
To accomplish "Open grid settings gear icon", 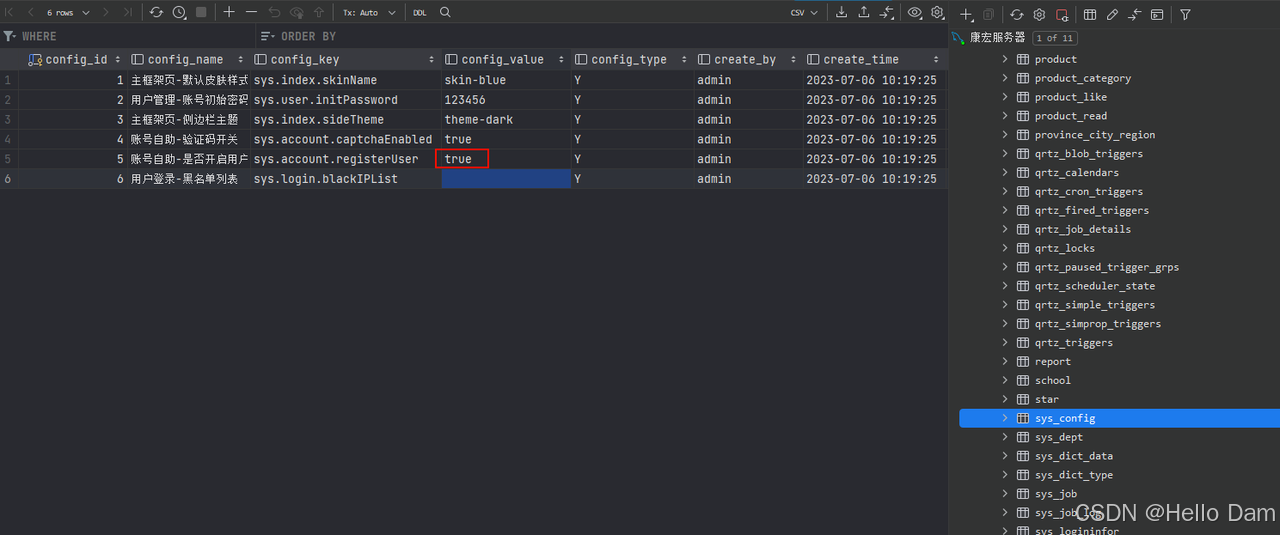I will tap(937, 12).
